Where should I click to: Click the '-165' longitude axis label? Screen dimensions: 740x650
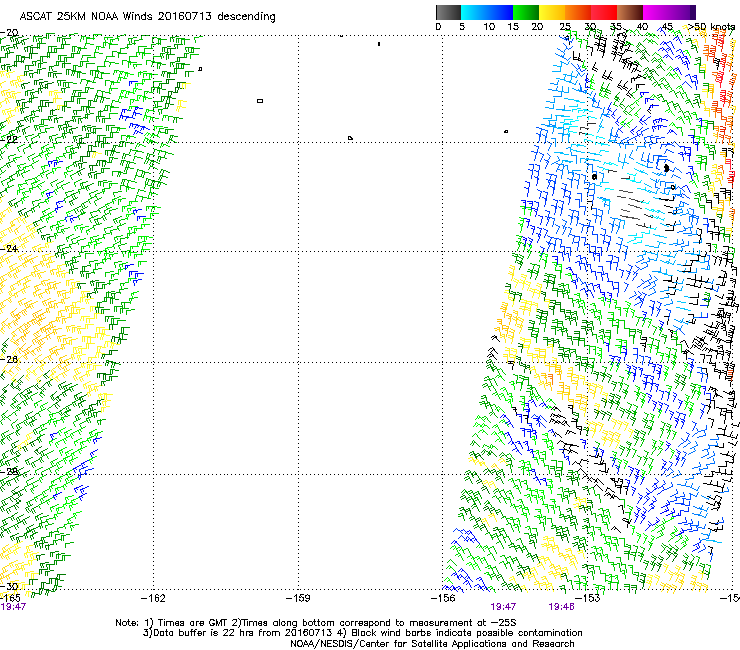[x=10, y=598]
